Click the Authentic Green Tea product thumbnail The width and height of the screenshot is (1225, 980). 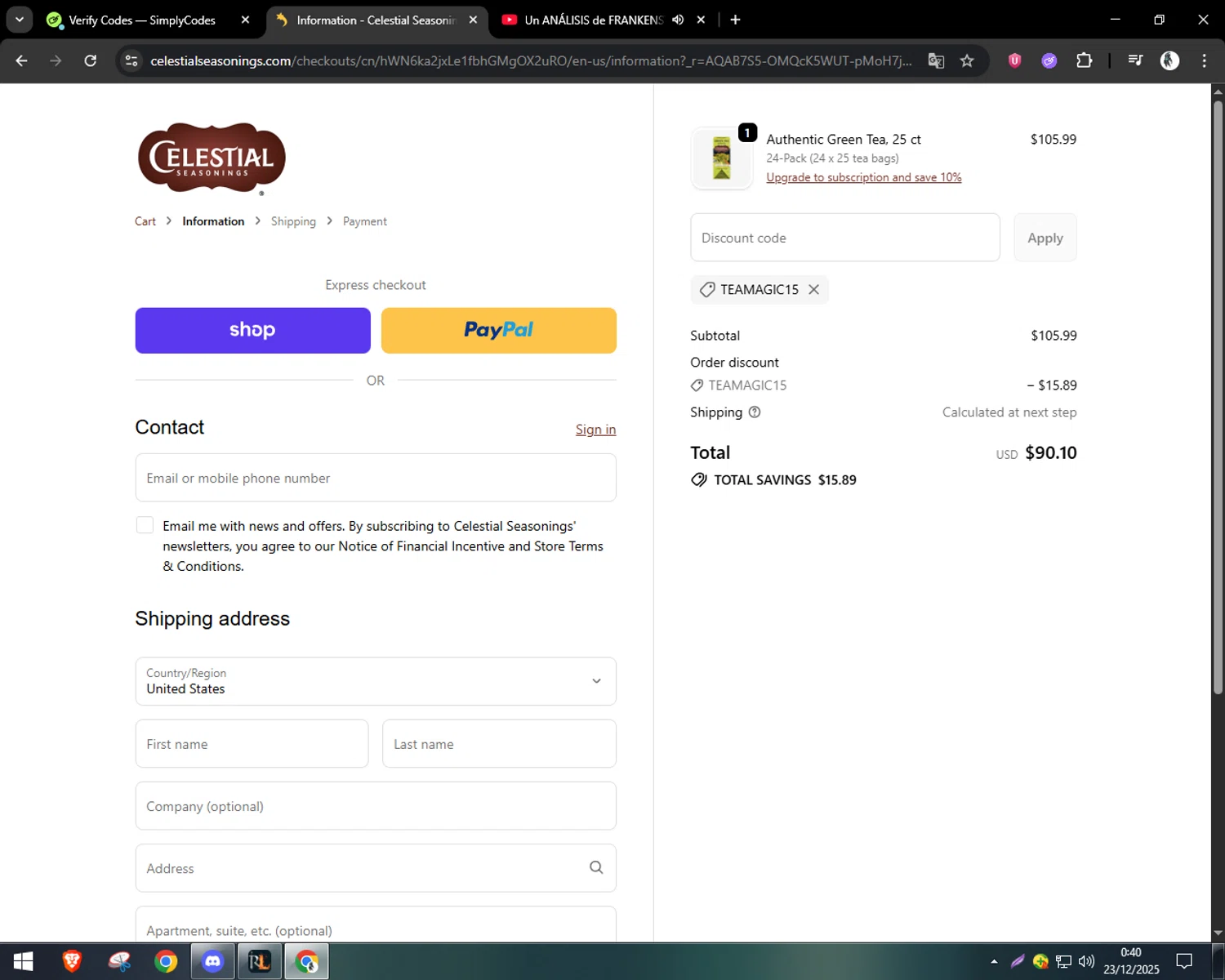tap(722, 158)
